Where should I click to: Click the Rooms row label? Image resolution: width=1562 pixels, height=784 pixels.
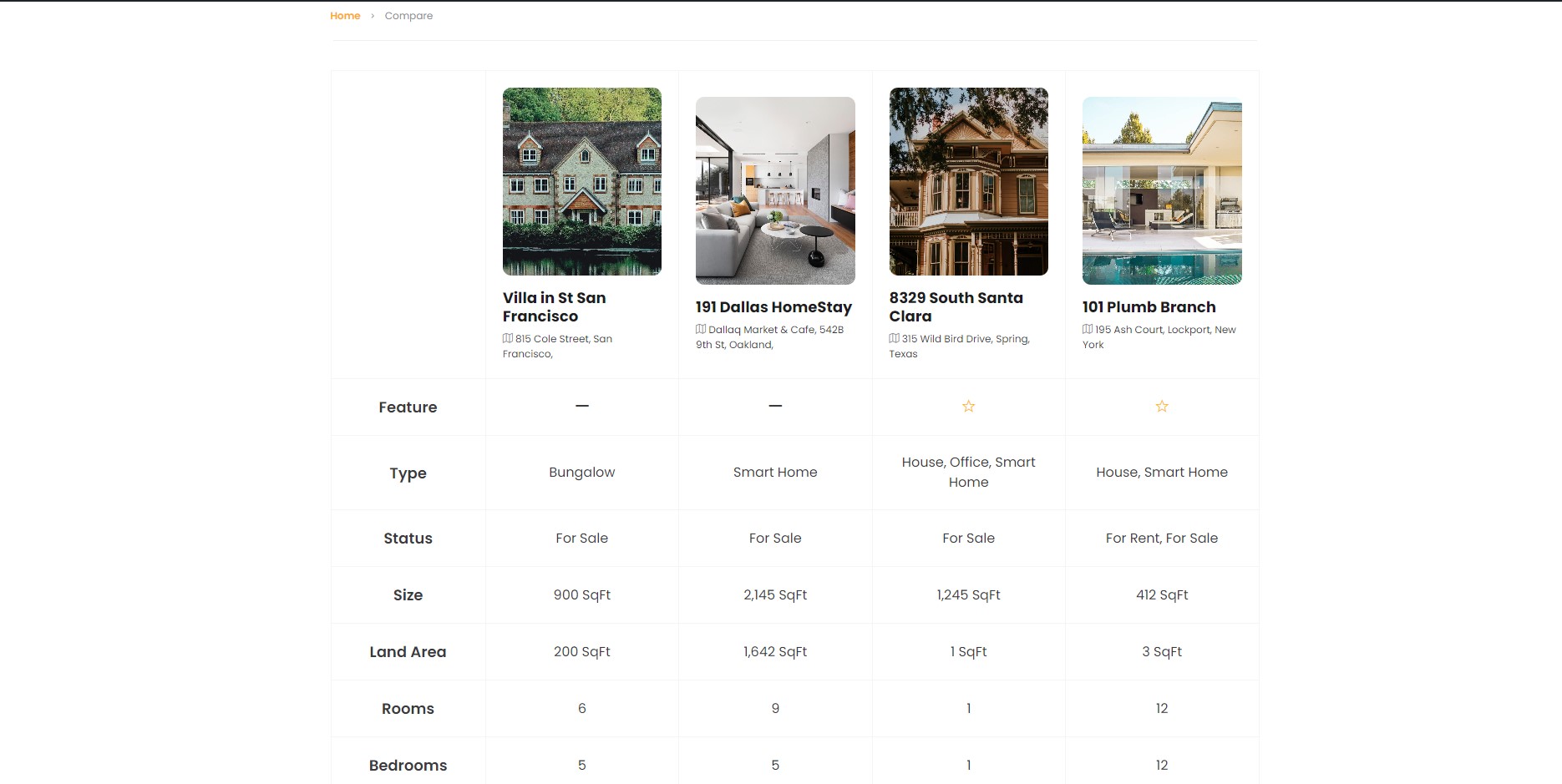(x=408, y=709)
